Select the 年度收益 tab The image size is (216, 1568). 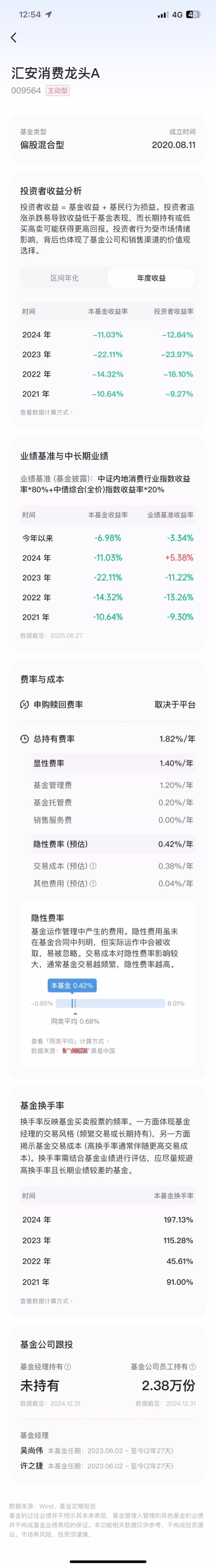[151, 277]
